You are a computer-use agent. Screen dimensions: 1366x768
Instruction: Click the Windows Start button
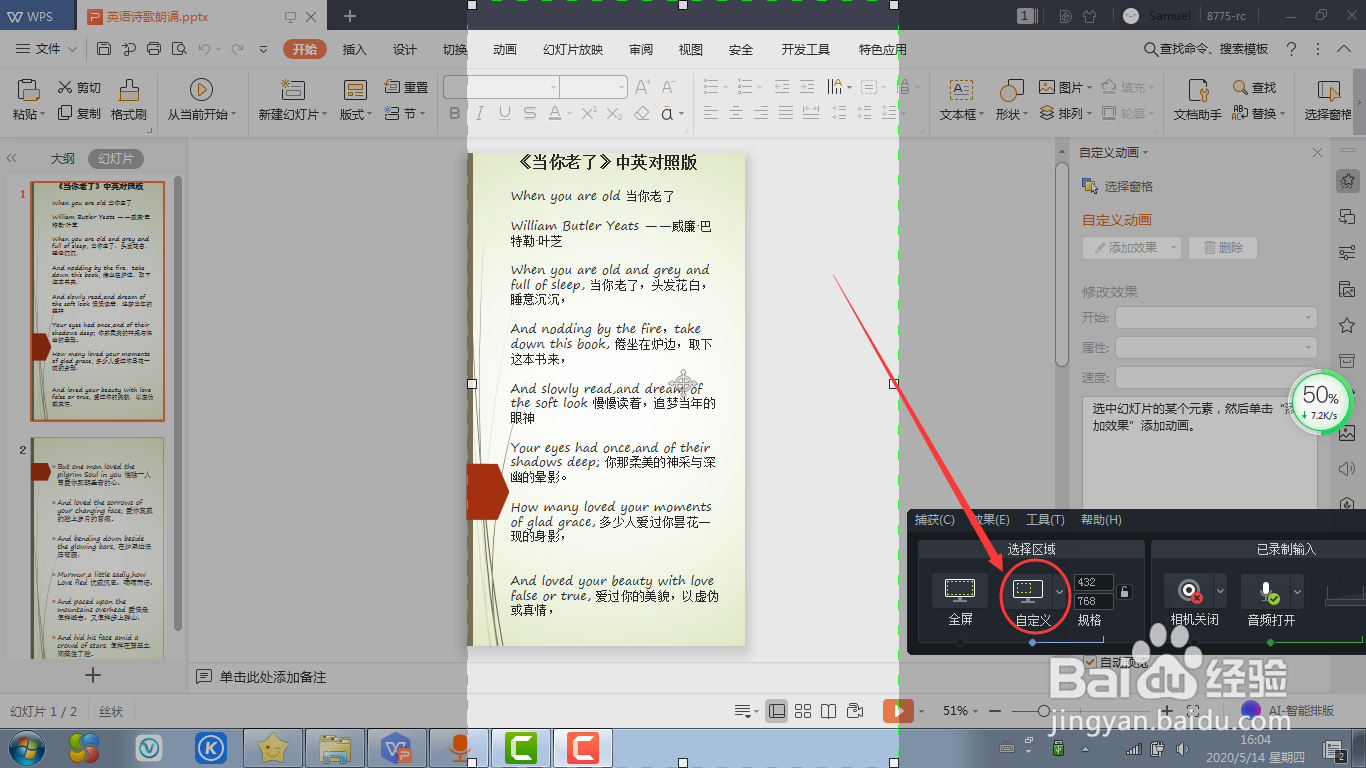click(x=25, y=748)
